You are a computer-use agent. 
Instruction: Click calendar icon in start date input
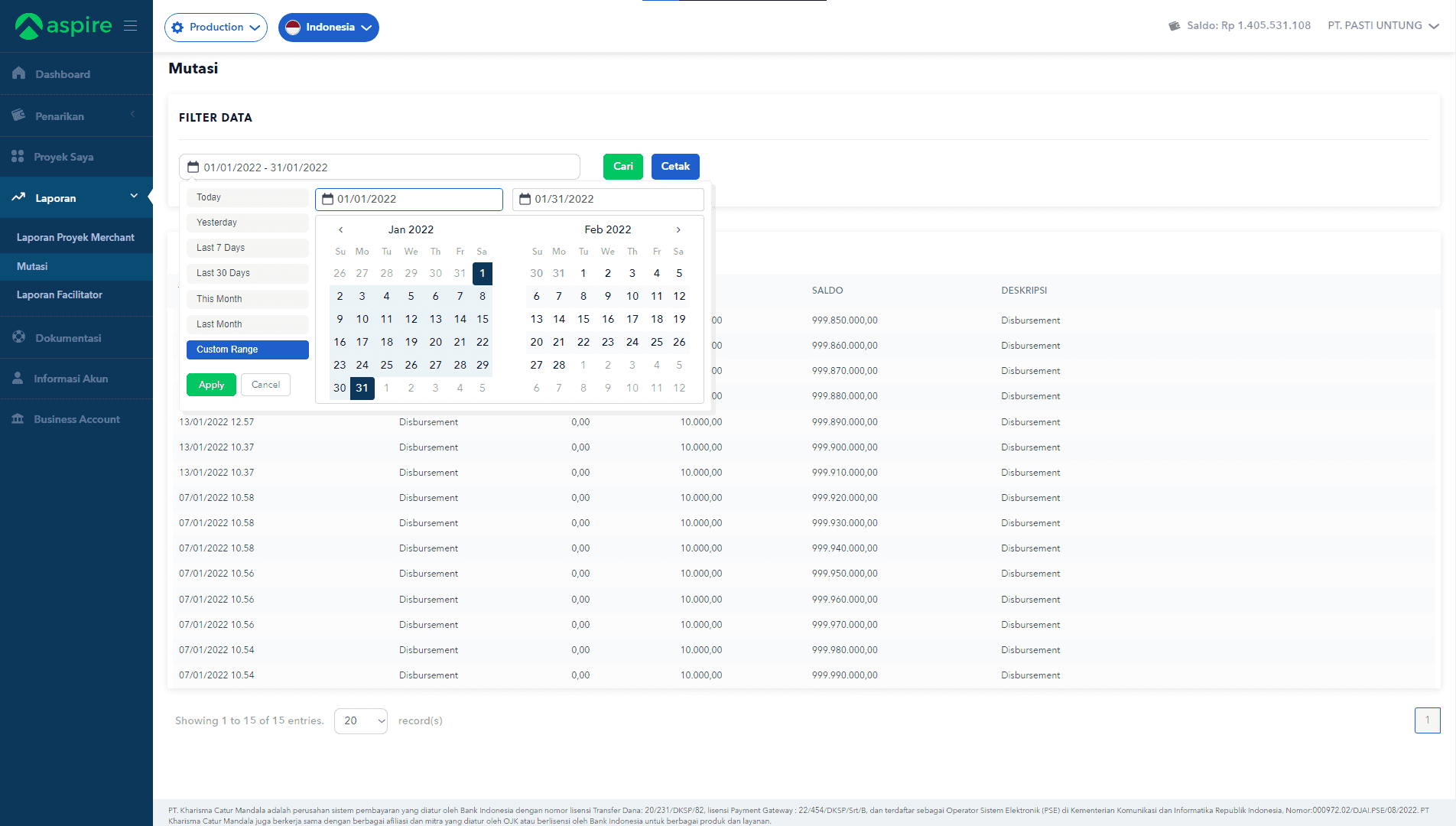point(327,199)
